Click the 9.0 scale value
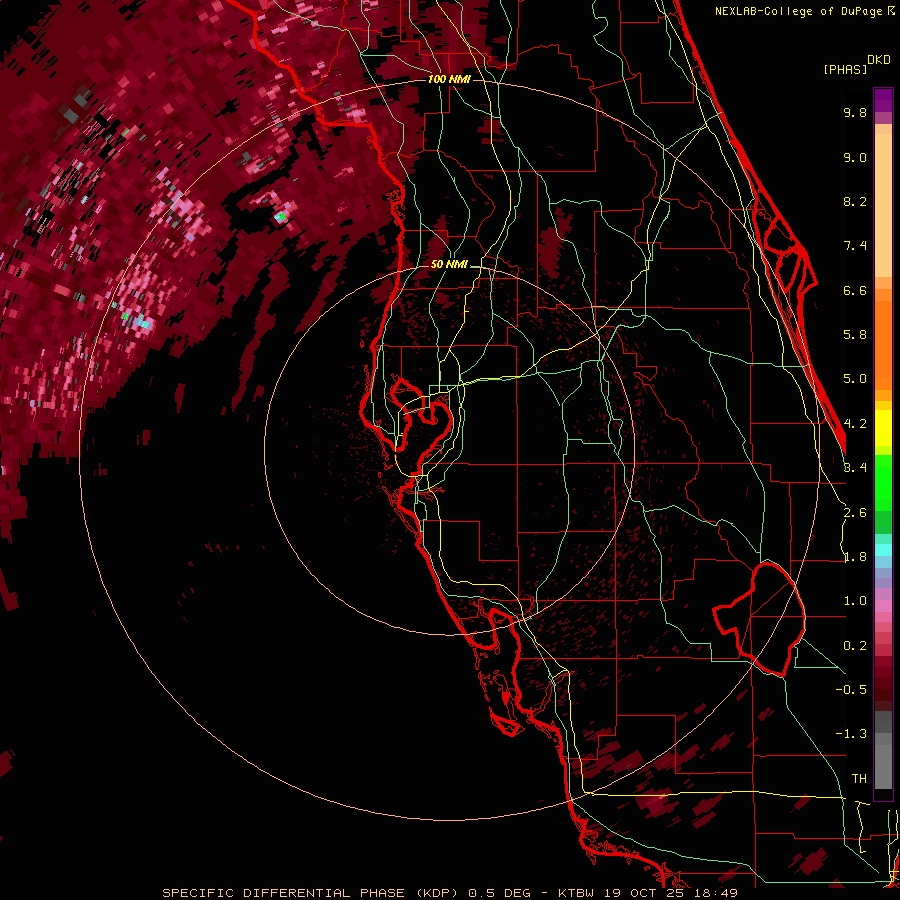 855,157
